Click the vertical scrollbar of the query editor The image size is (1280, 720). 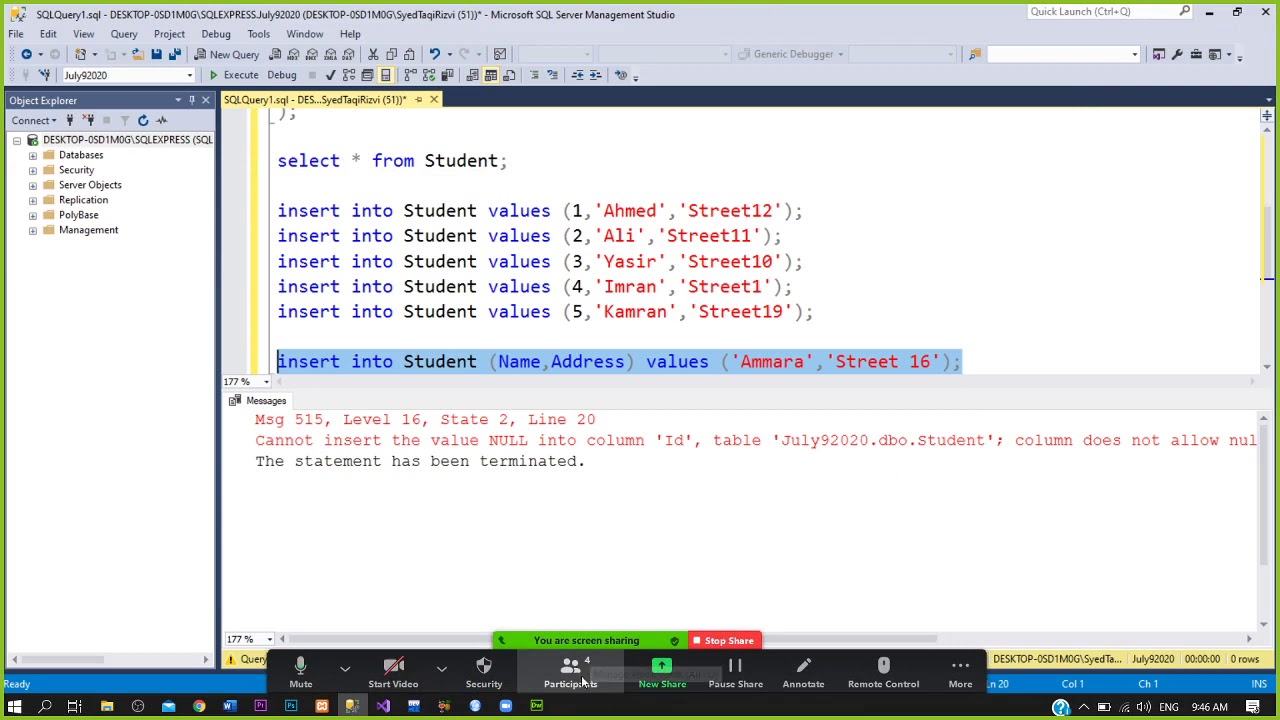pos(1267,240)
